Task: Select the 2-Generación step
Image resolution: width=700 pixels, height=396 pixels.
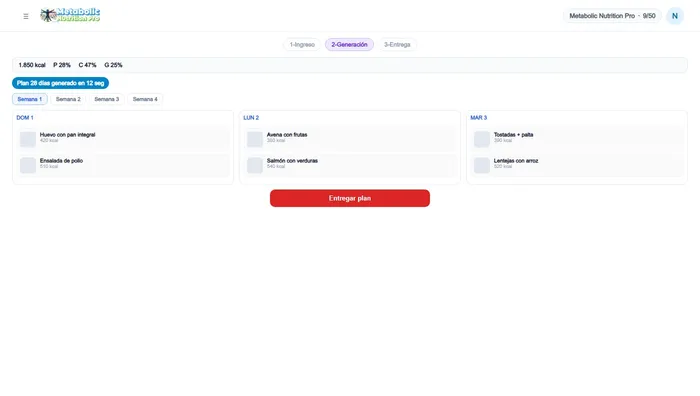Action: pyautogui.click(x=349, y=45)
